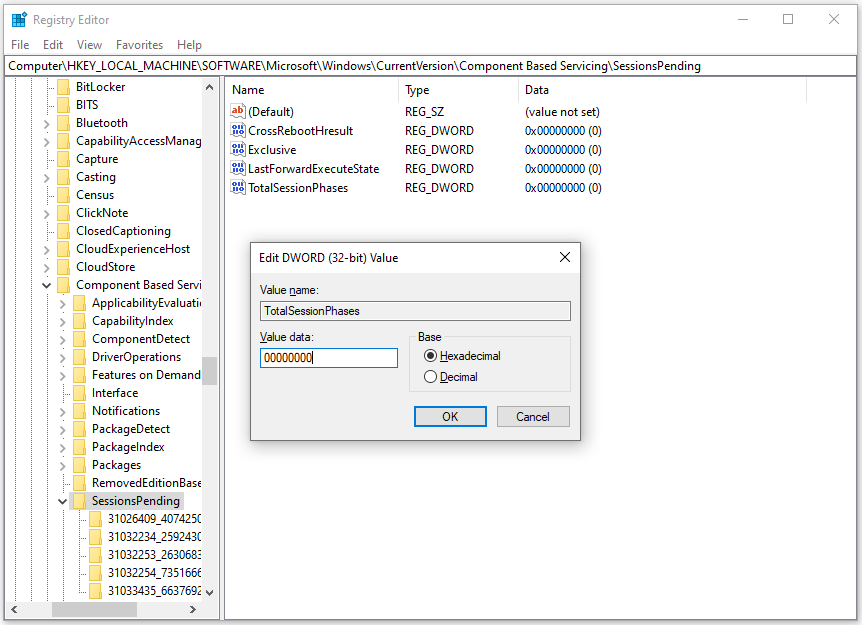
Task: Click the LastForwardExecuteState DWORD icon
Action: point(237,168)
